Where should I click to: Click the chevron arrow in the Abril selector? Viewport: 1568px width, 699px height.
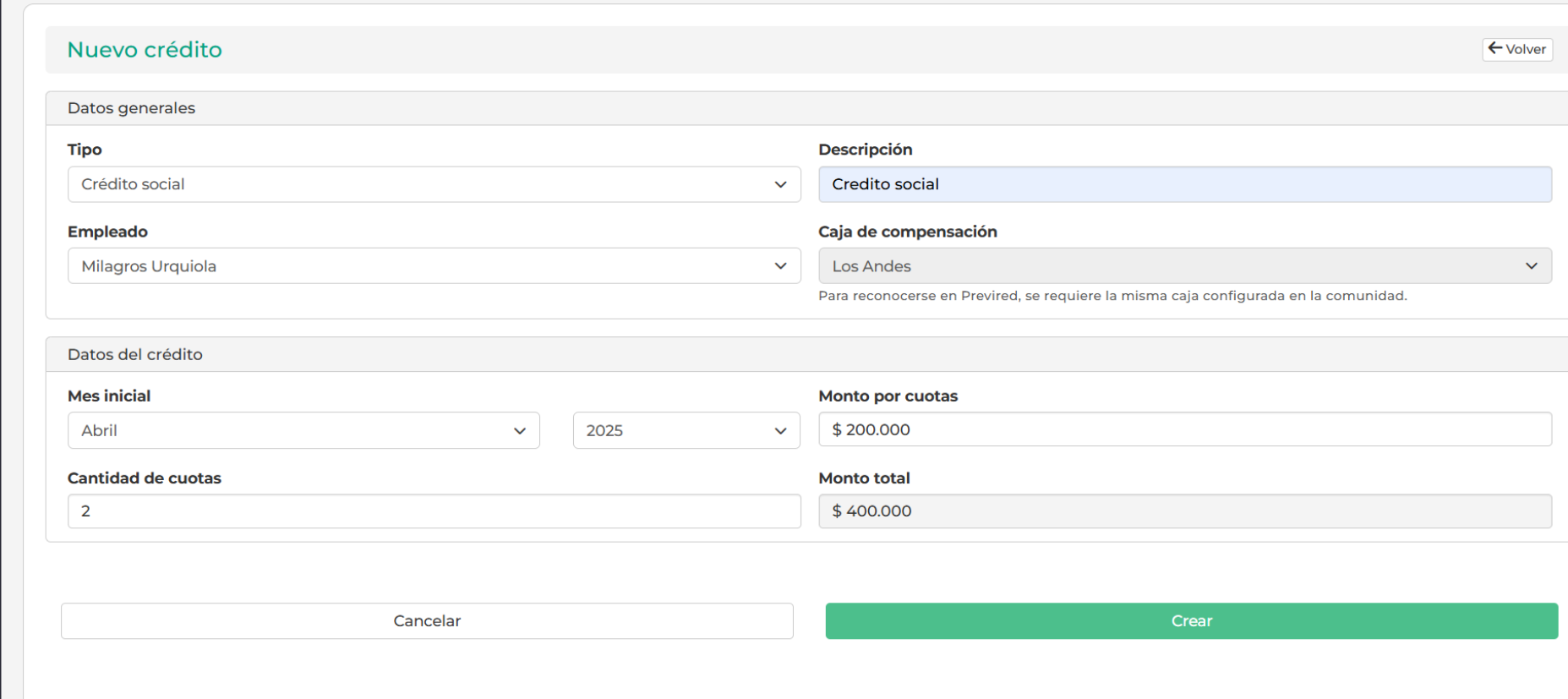(x=520, y=431)
